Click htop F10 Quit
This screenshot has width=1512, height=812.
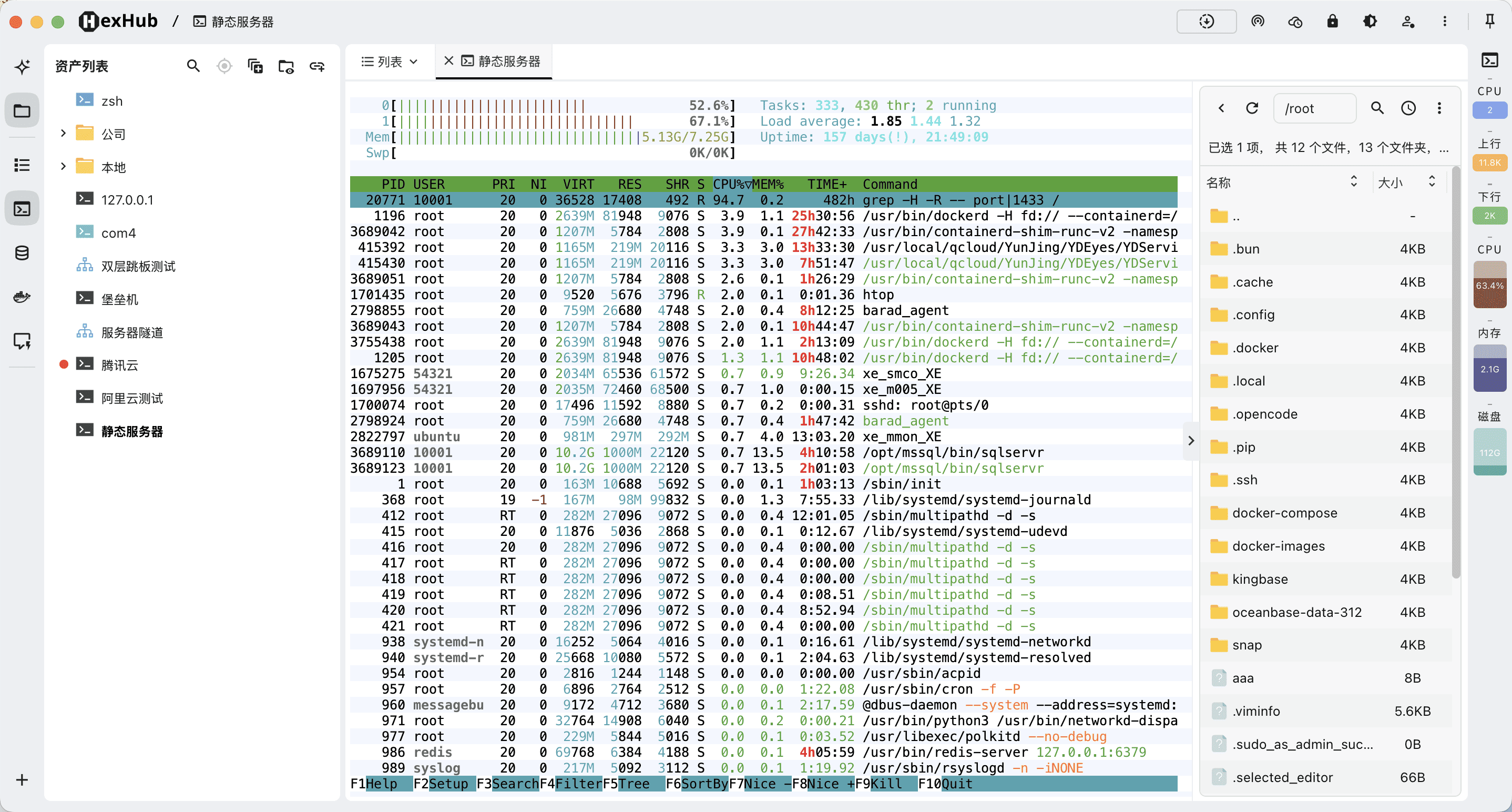pos(946,784)
